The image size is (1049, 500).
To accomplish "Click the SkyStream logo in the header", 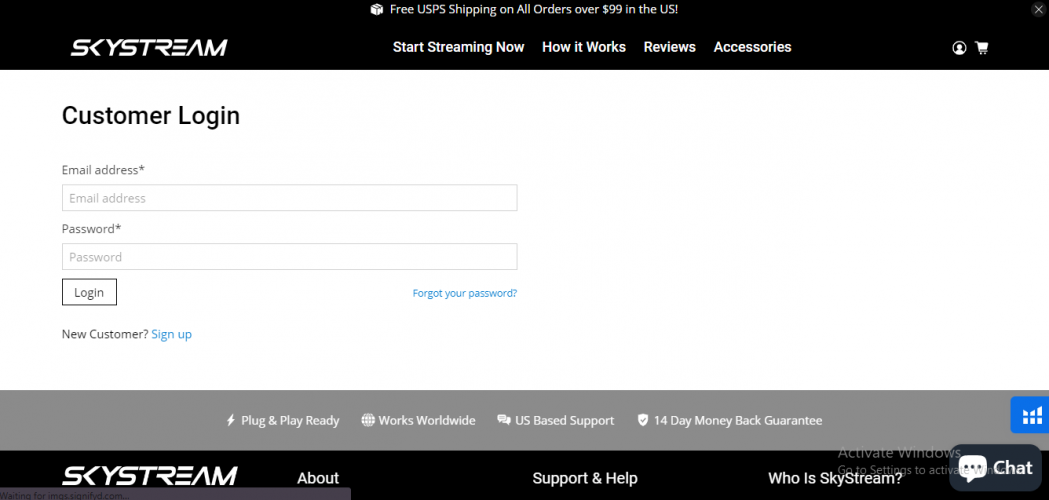I will pyautogui.click(x=149, y=48).
